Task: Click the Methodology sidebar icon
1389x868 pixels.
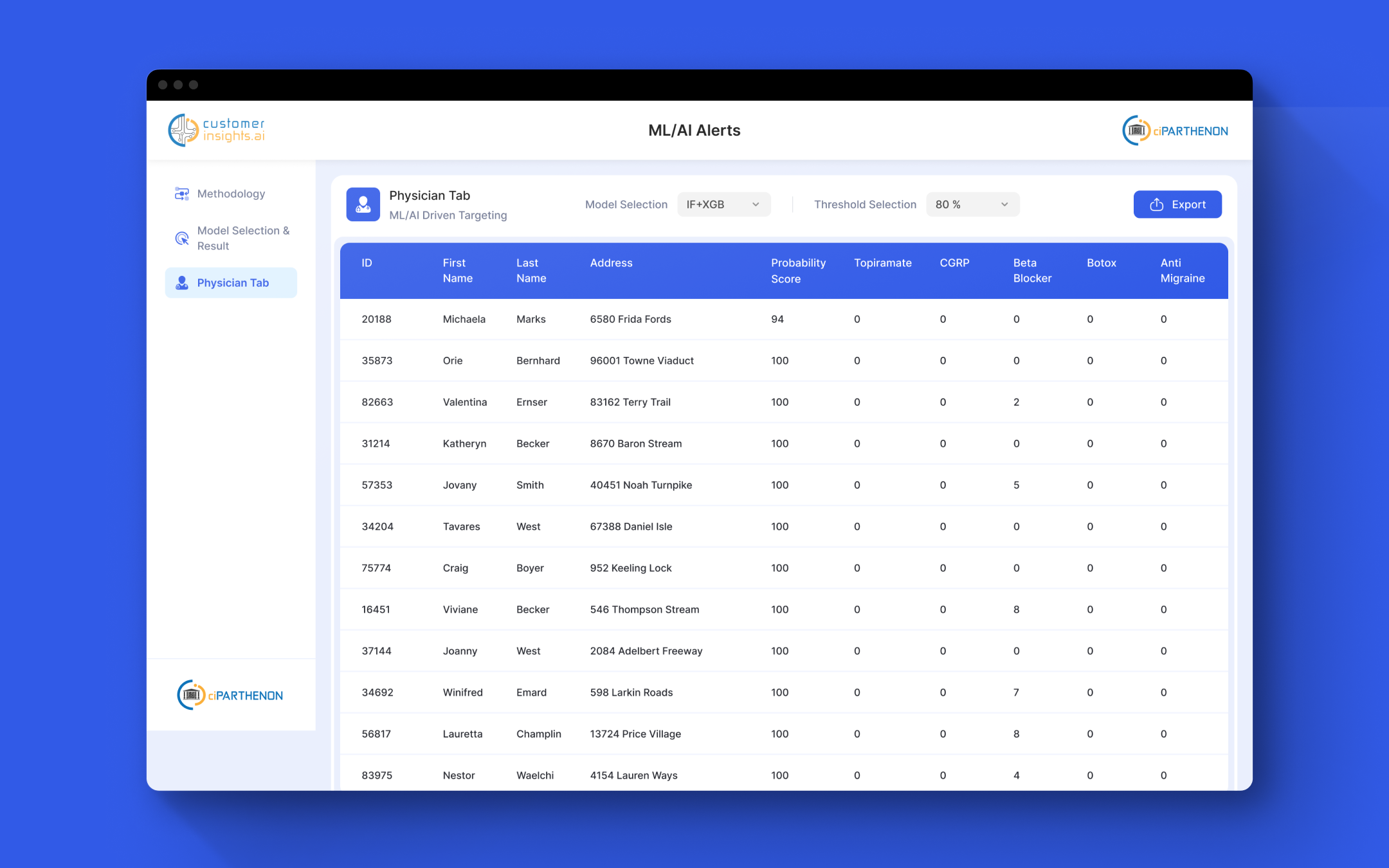Action: click(x=182, y=194)
